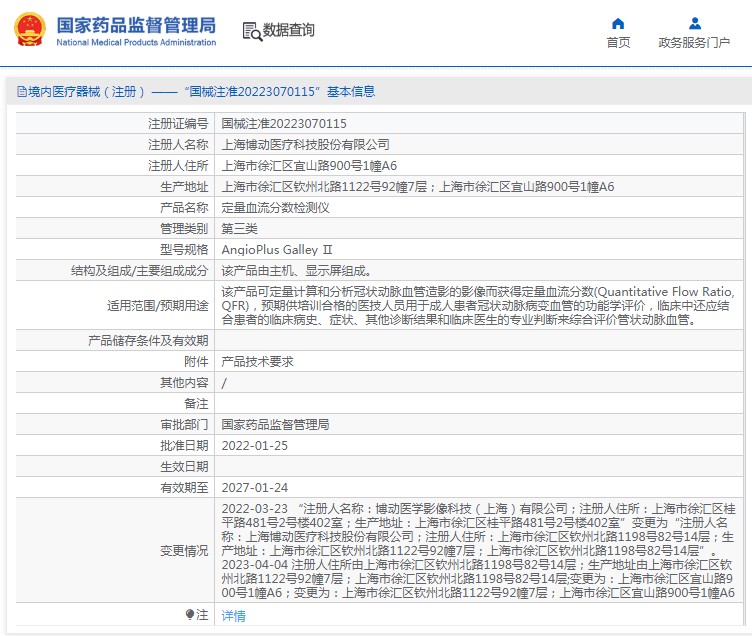
Task: Click the 数据查询 magnifier document icon
Action: 251,31
